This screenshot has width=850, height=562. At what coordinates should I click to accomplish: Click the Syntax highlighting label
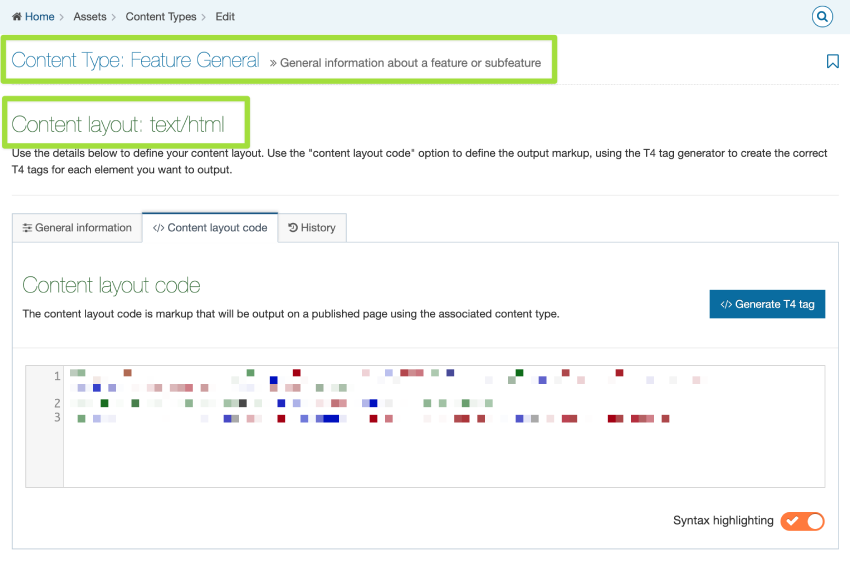pos(723,520)
